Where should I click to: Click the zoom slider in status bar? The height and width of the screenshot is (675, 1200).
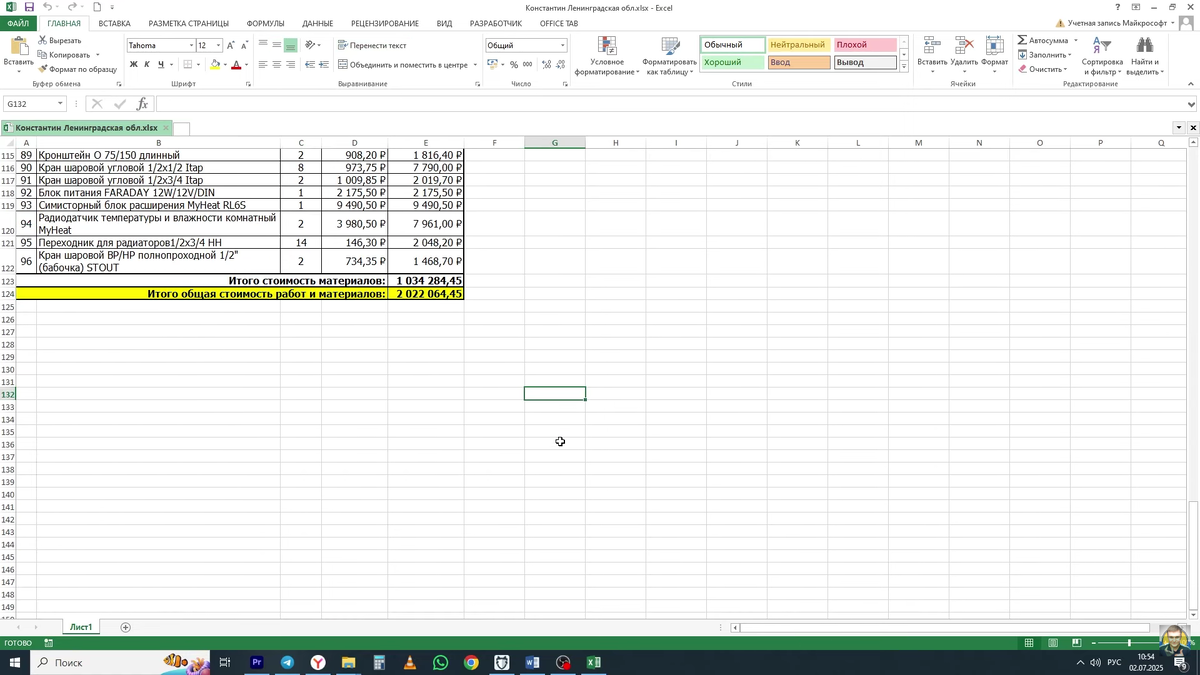click(x=1129, y=642)
